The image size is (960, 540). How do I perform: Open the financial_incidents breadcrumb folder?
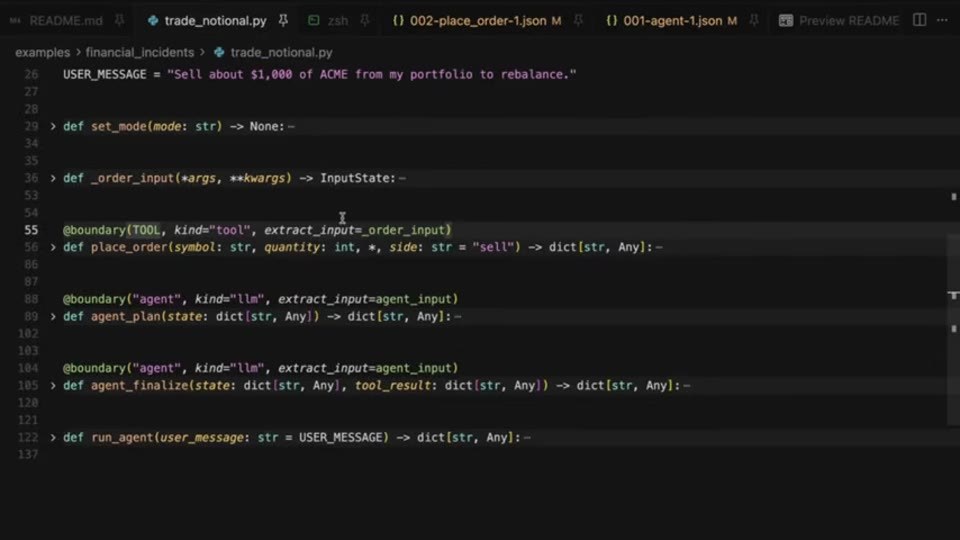tap(140, 53)
